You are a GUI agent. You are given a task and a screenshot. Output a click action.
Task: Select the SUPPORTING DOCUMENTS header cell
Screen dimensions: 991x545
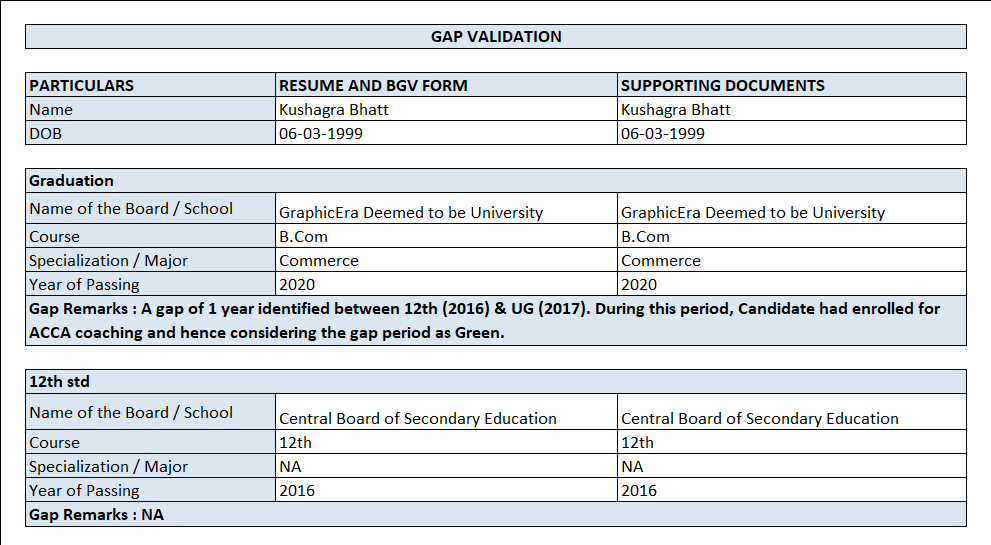792,85
